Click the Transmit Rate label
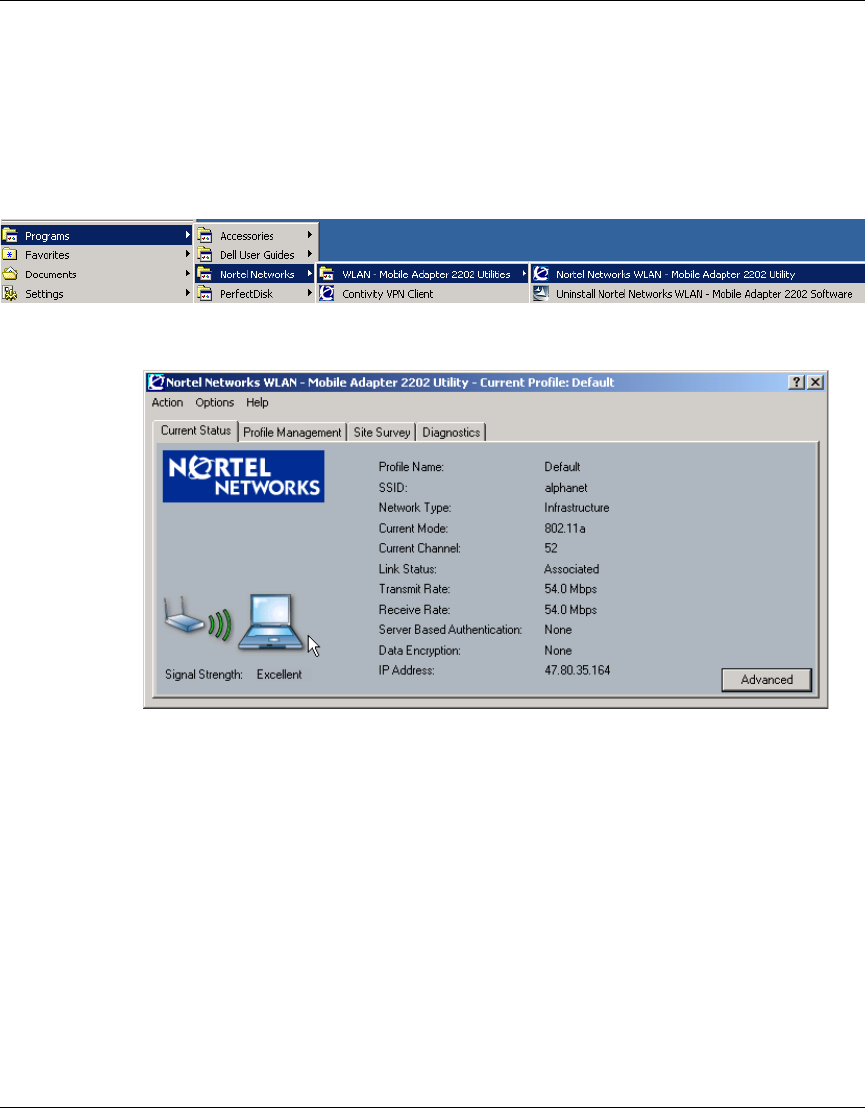This screenshot has height=1108, width=865. [x=414, y=589]
